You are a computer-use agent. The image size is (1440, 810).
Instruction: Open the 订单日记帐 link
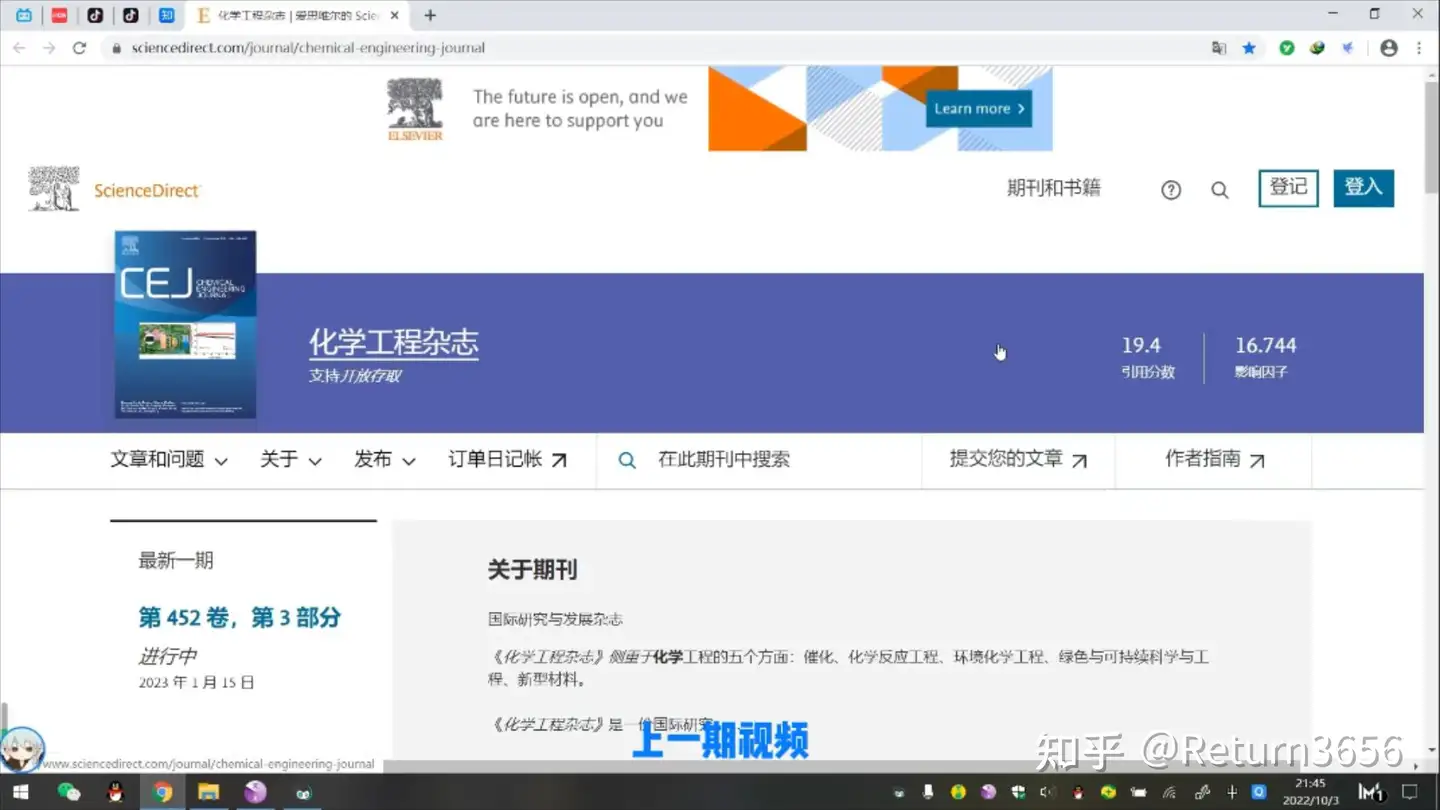508,460
